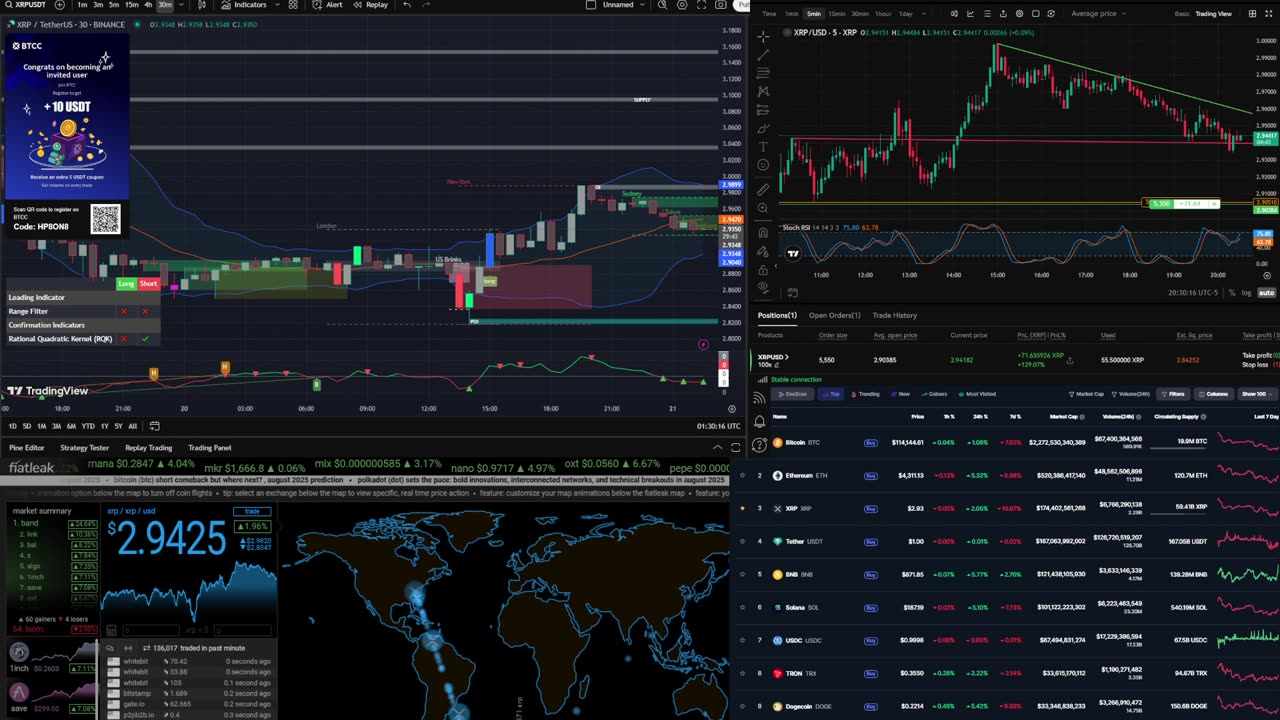1280x720 pixels.
Task: Switch right chart to Basic view
Action: pos(1182,14)
